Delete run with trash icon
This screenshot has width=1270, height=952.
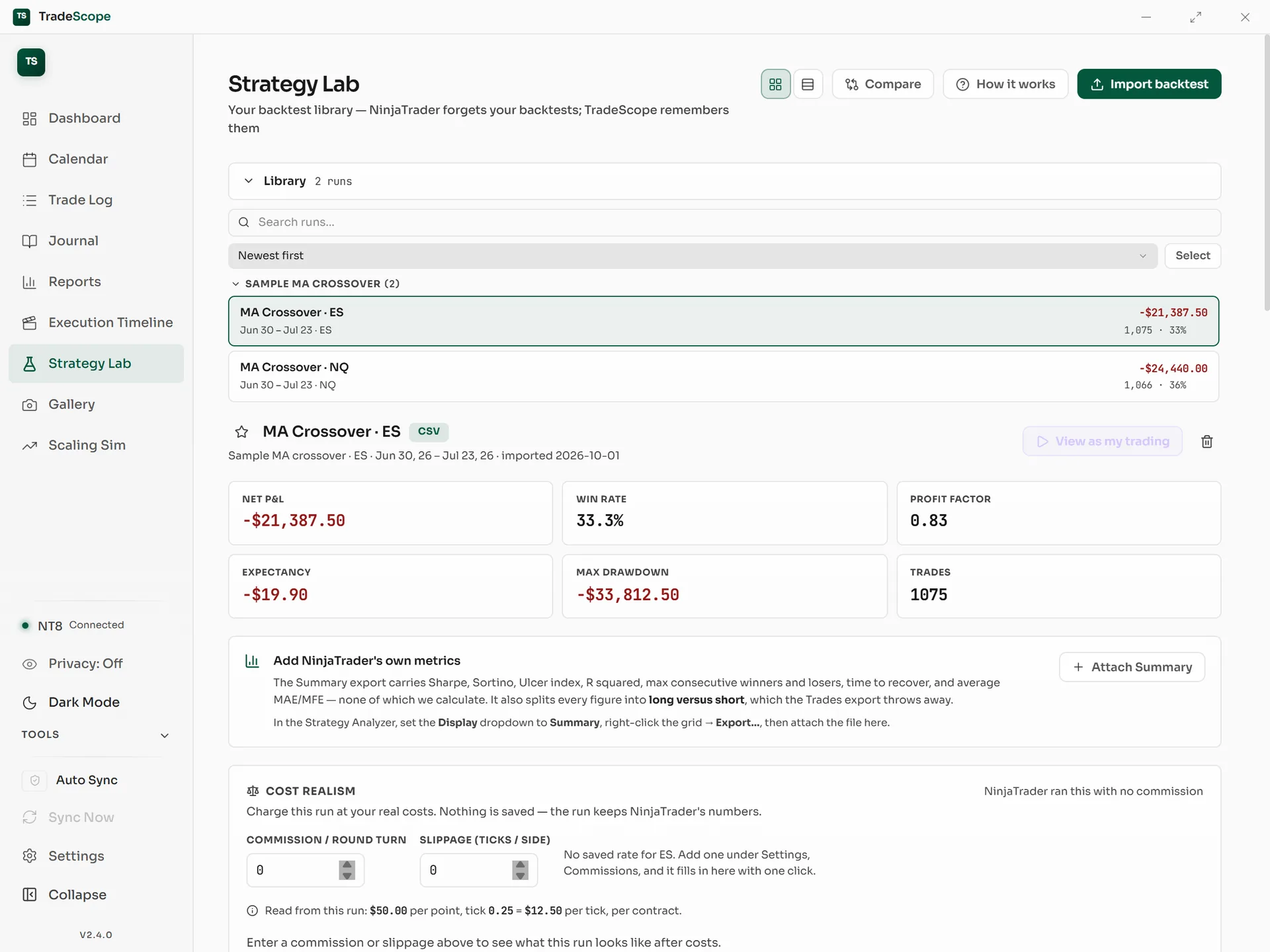[1206, 442]
